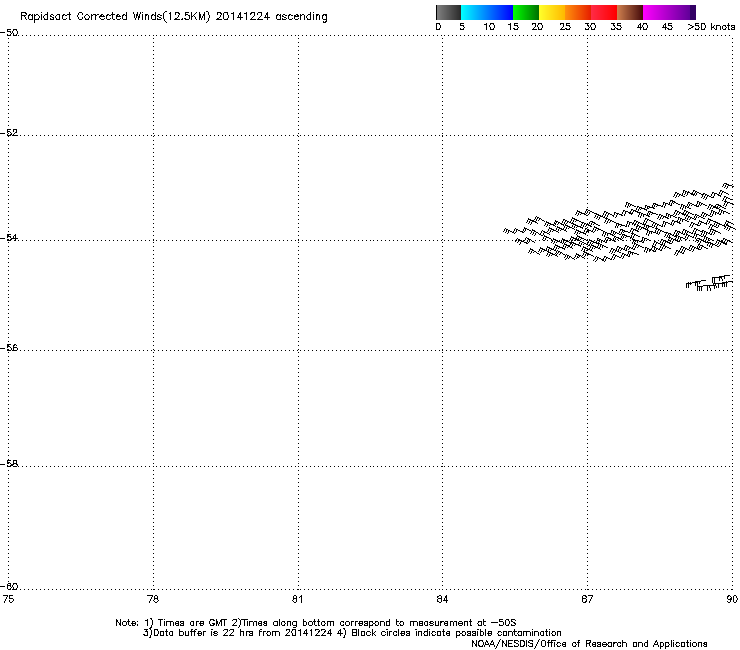Click the latitude label '-52'
Screen dimensions: 740x650
coord(9,133)
